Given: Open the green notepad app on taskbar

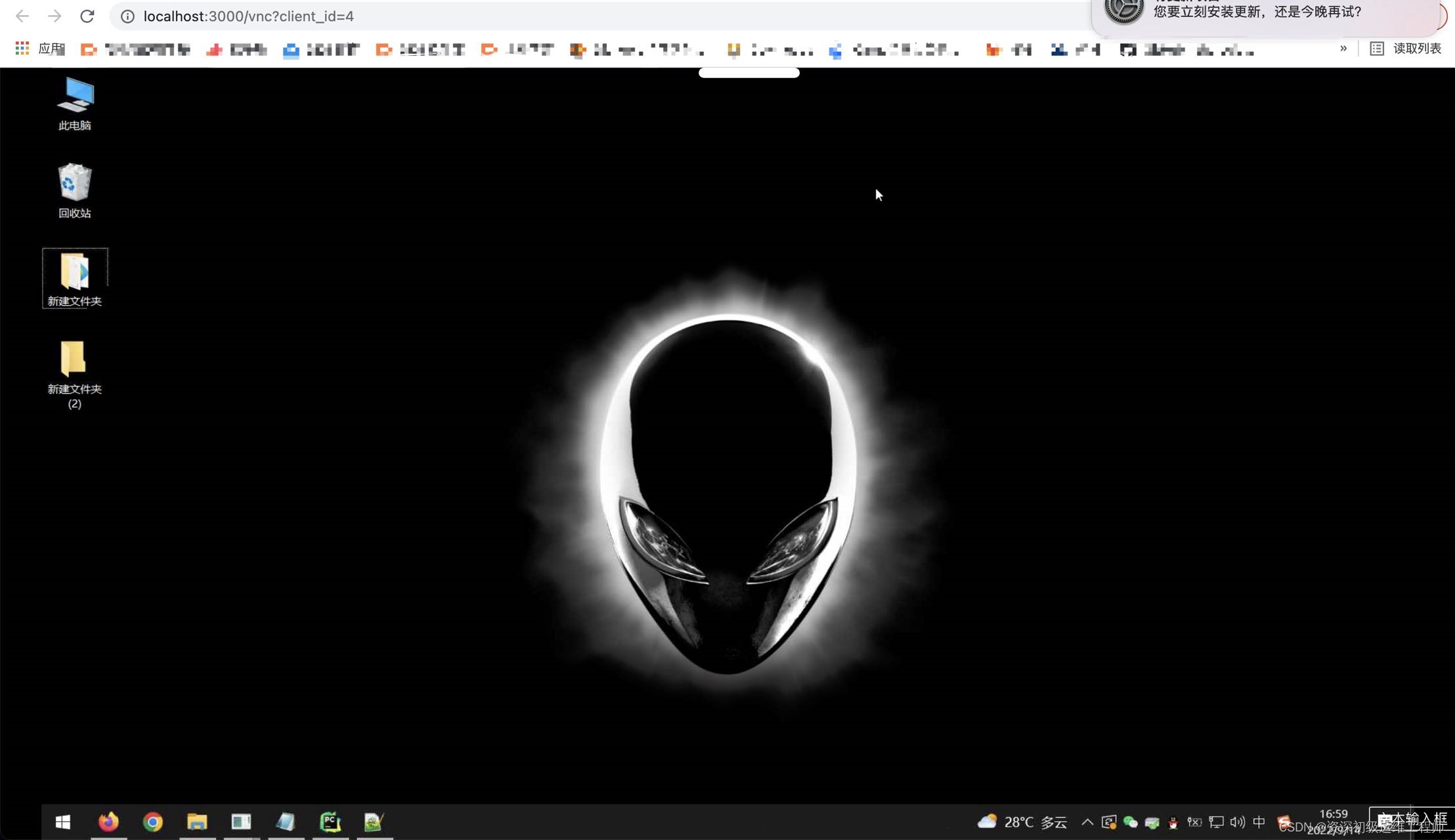Looking at the screenshot, I should pos(374,822).
